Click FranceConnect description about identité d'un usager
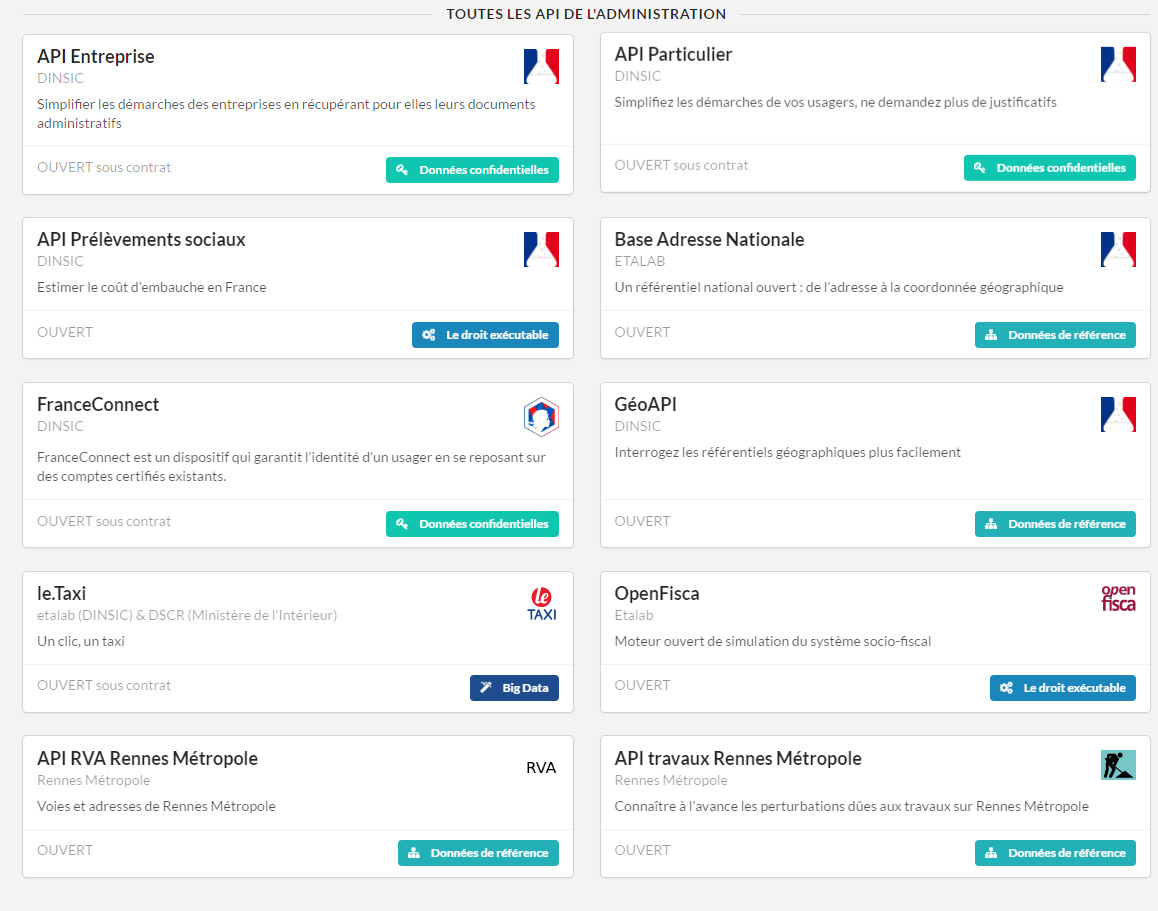Image resolution: width=1158 pixels, height=911 pixels. point(291,467)
